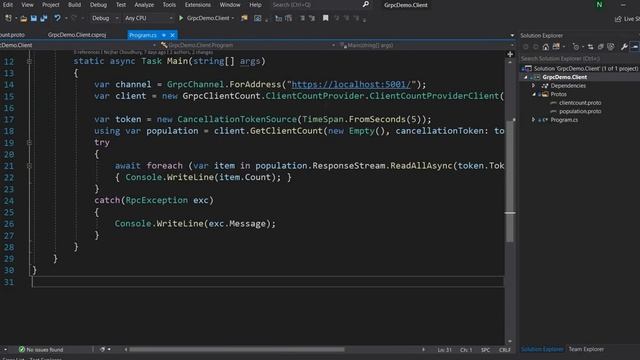Toggle Preview Selected Items button
This screenshot has height=360, width=640.
pos(634,47)
